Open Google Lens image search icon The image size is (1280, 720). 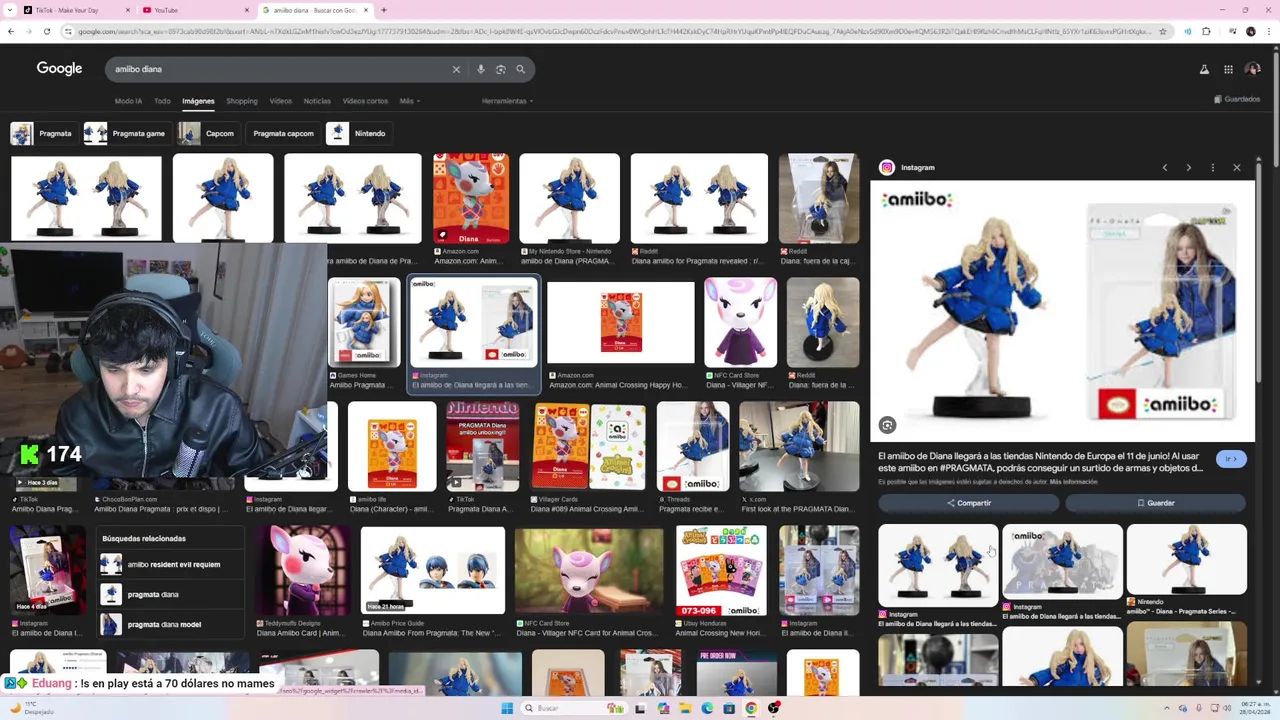[501, 69]
